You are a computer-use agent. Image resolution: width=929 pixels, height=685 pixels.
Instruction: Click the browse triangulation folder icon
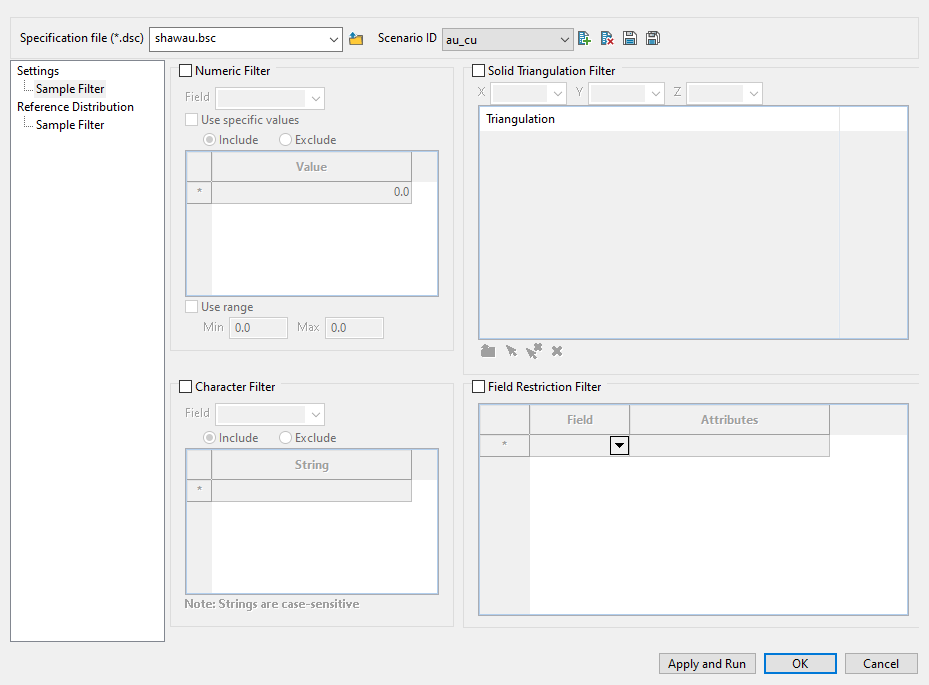click(488, 351)
